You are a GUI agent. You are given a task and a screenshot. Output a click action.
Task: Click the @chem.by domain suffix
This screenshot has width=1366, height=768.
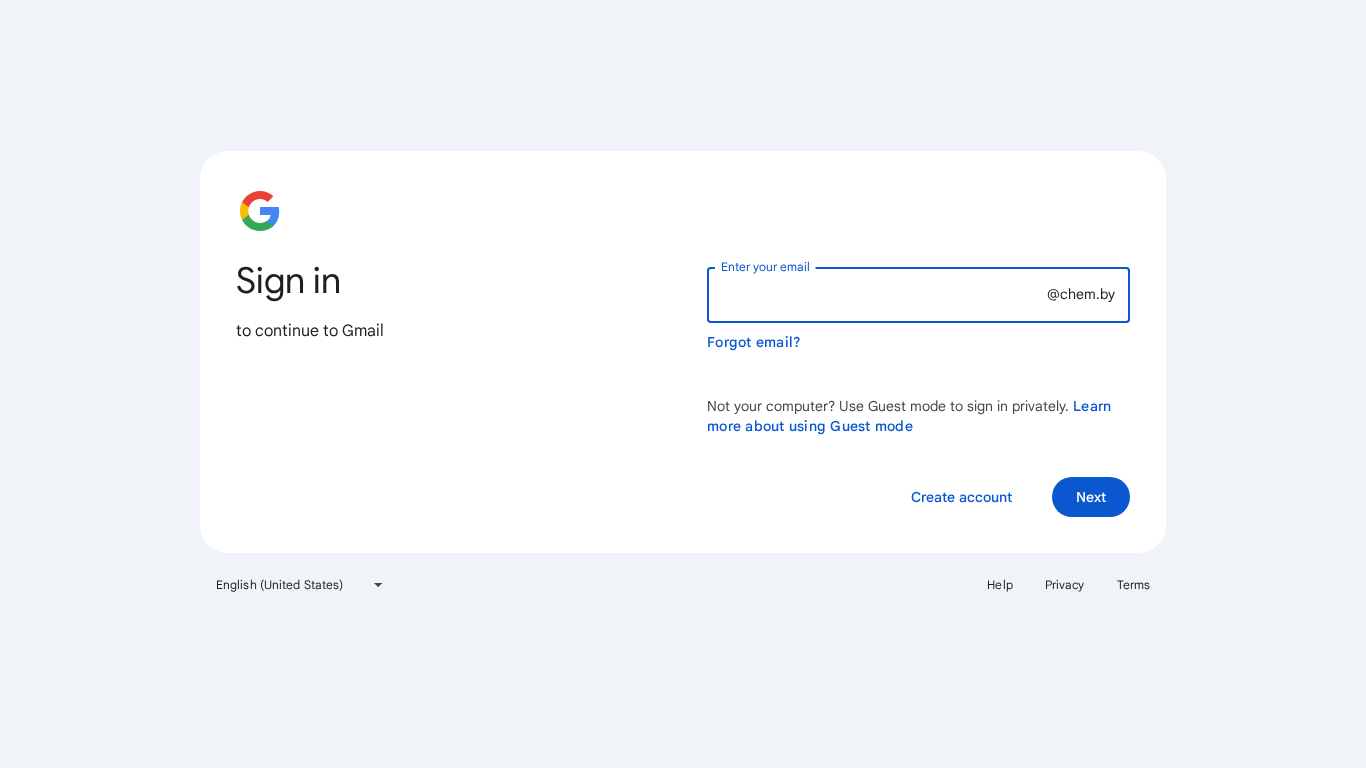1080,294
